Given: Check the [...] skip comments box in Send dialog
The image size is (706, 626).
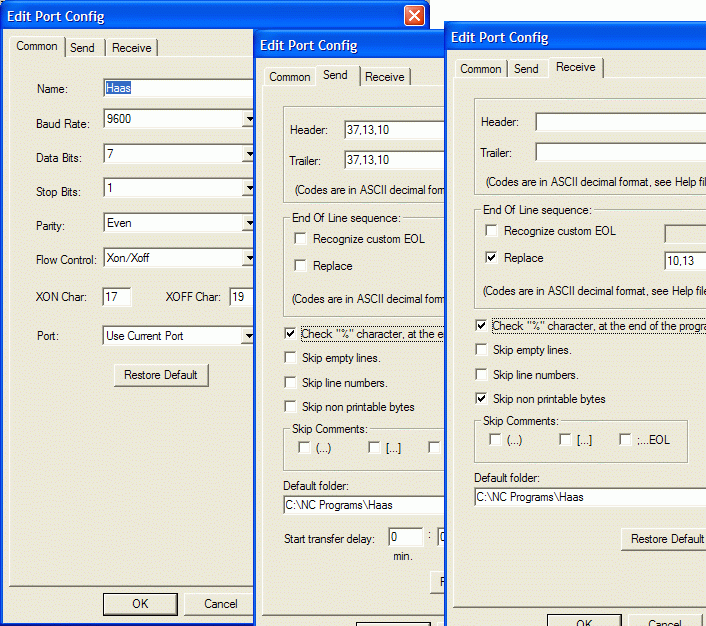Looking at the screenshot, I should (x=374, y=448).
